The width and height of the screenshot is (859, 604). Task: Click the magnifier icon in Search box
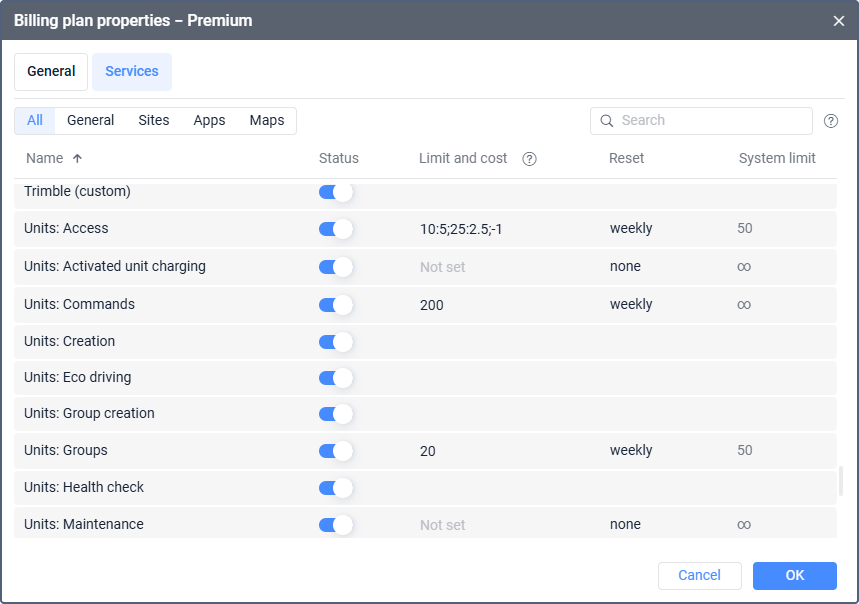pos(606,120)
